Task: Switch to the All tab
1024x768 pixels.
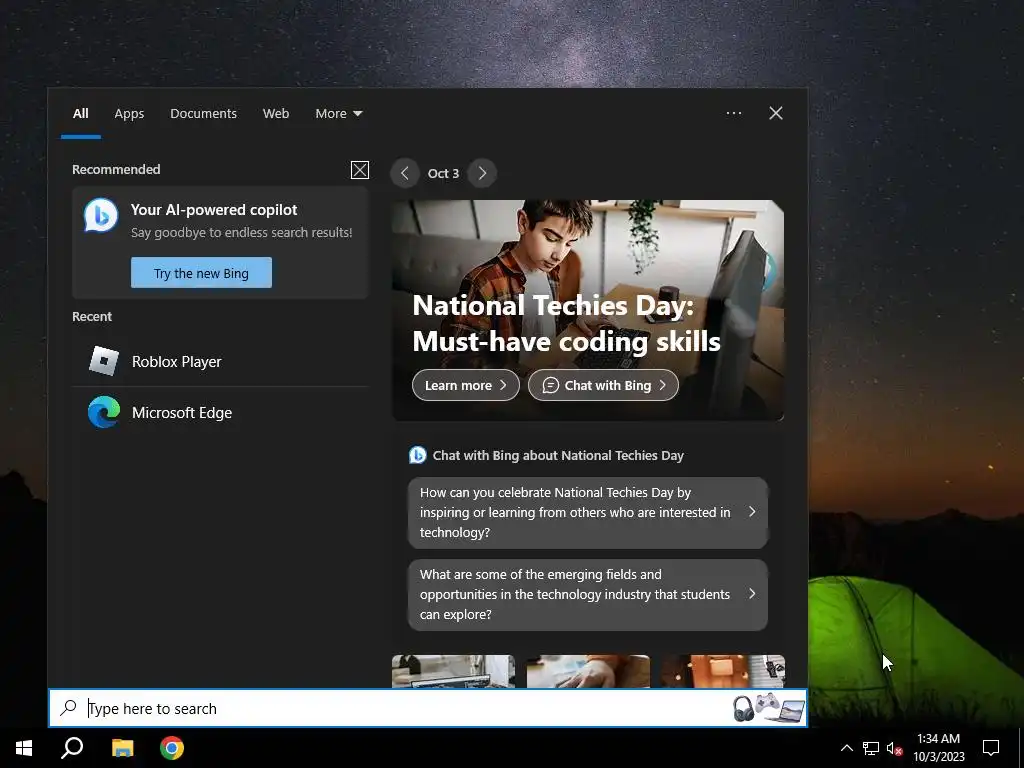Action: click(80, 114)
